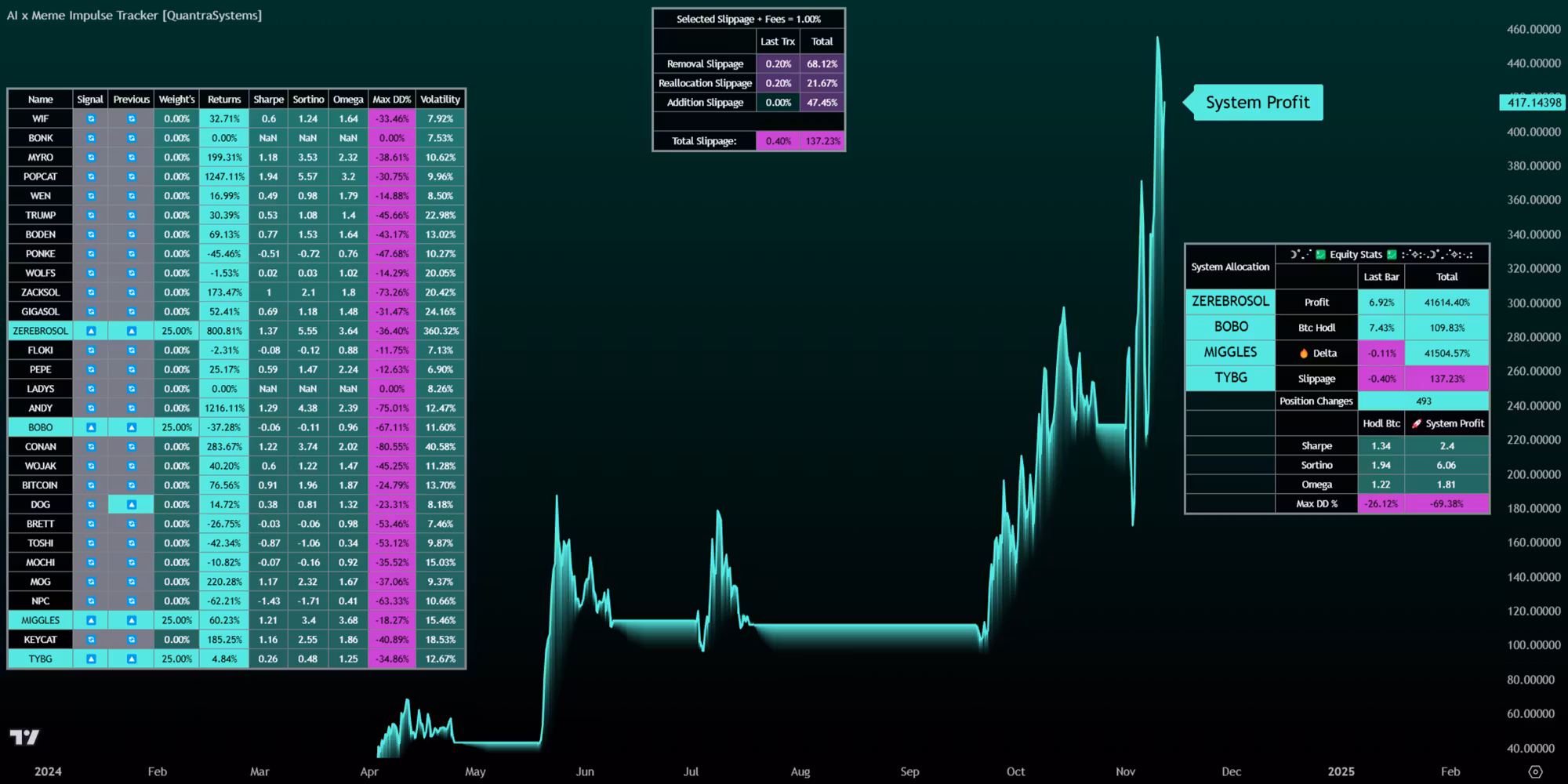Click the fire icon beside Delta
The image size is (1568, 784).
click(x=1304, y=354)
